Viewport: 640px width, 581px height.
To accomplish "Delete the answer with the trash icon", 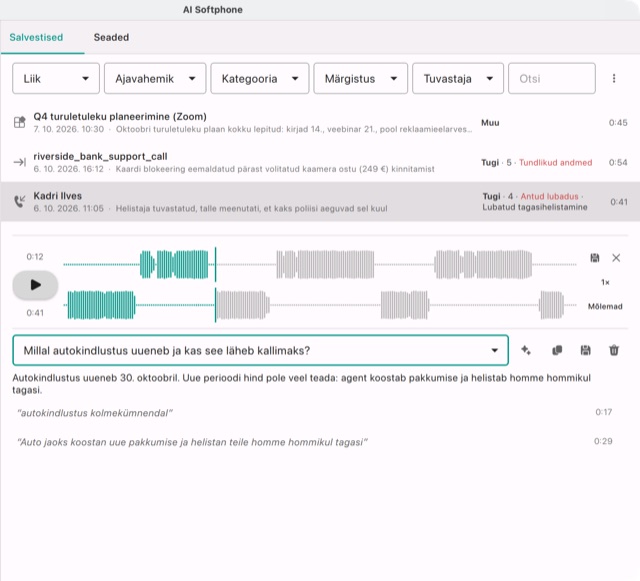I will coord(614,350).
